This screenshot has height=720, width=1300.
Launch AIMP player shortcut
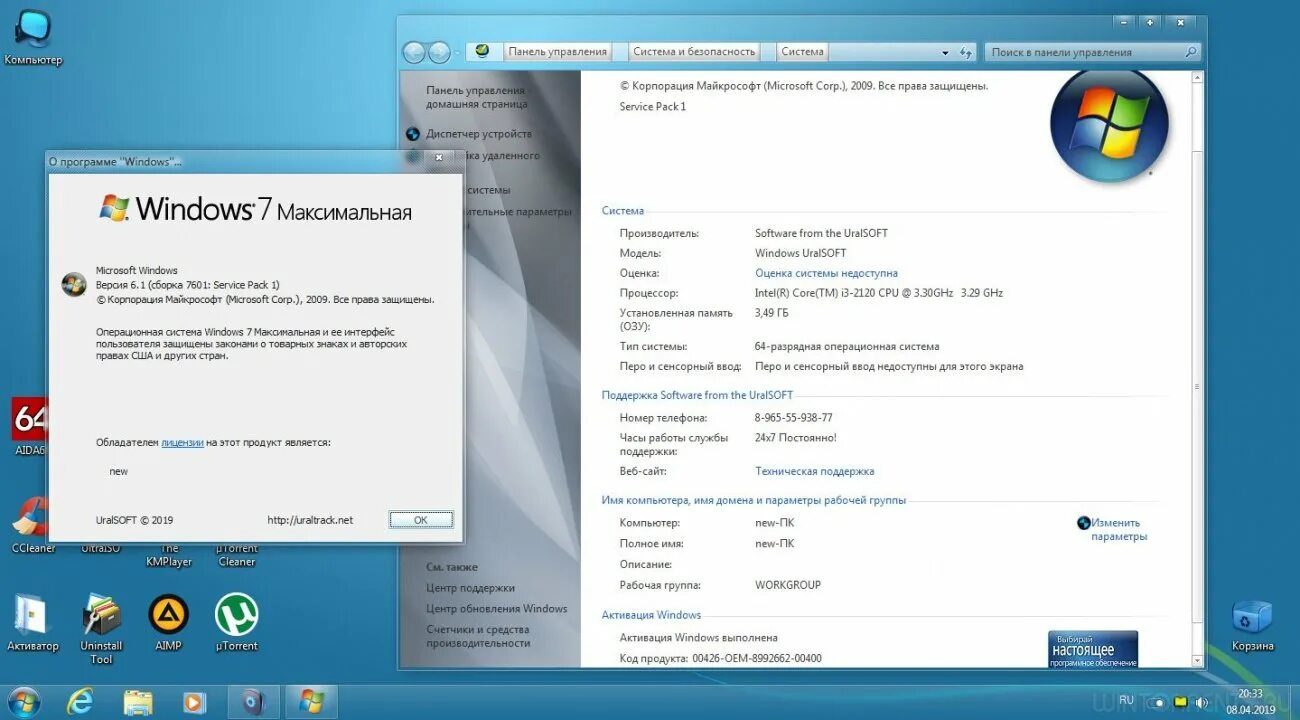168,624
